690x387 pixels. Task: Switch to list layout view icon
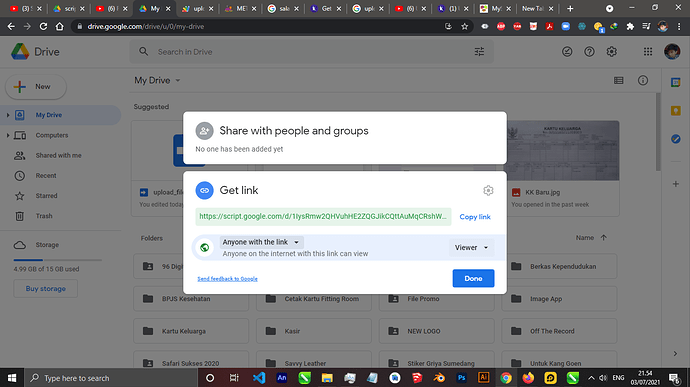tap(619, 80)
